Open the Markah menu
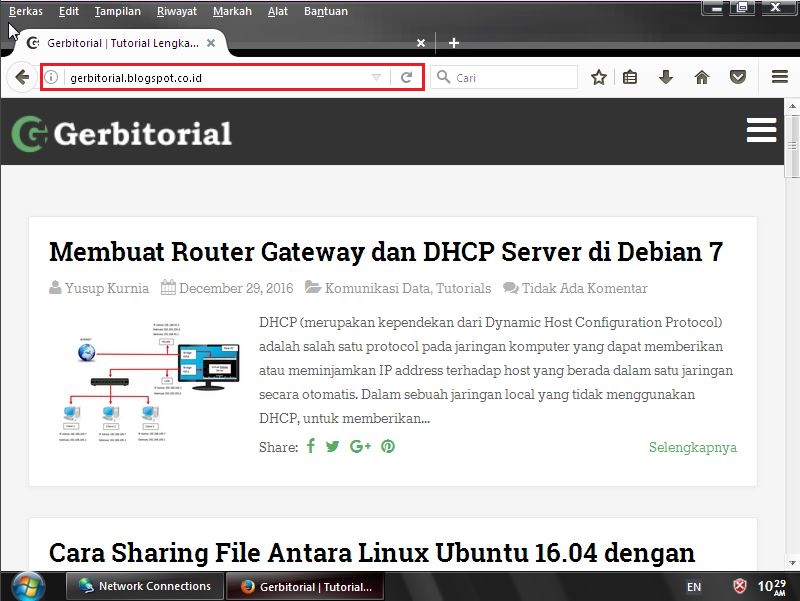The width and height of the screenshot is (800, 601). coord(232,11)
